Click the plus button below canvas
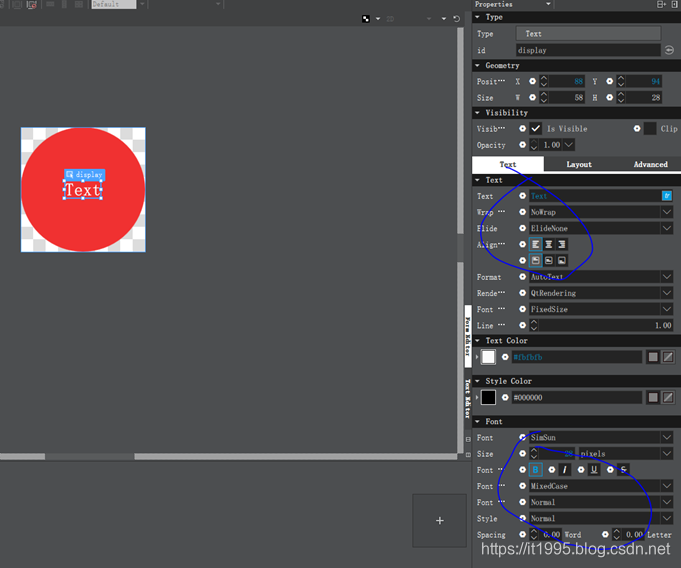 tap(440, 520)
